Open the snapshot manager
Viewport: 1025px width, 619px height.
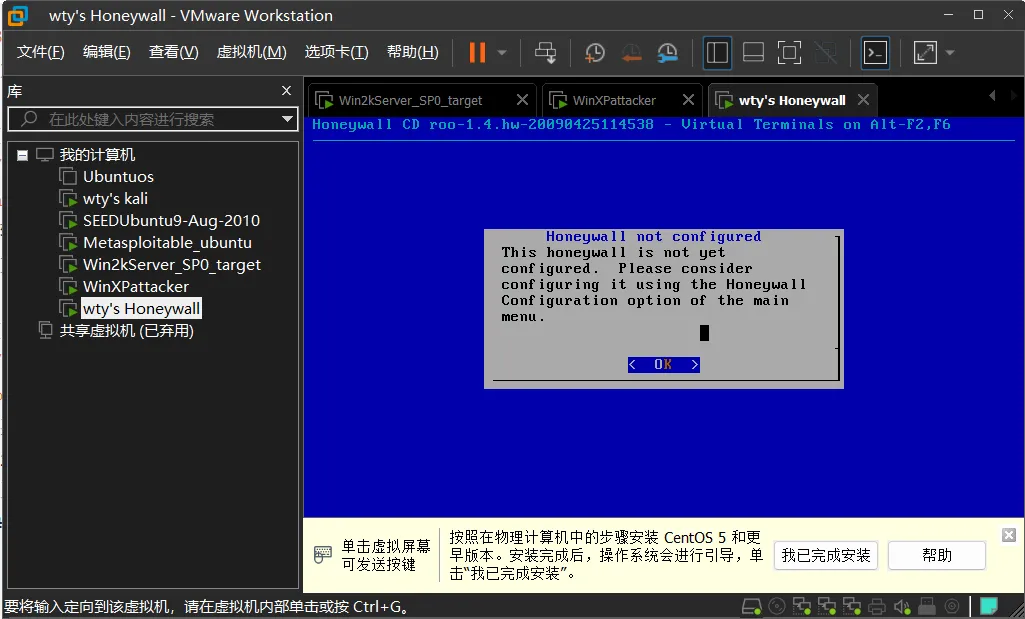click(x=667, y=52)
